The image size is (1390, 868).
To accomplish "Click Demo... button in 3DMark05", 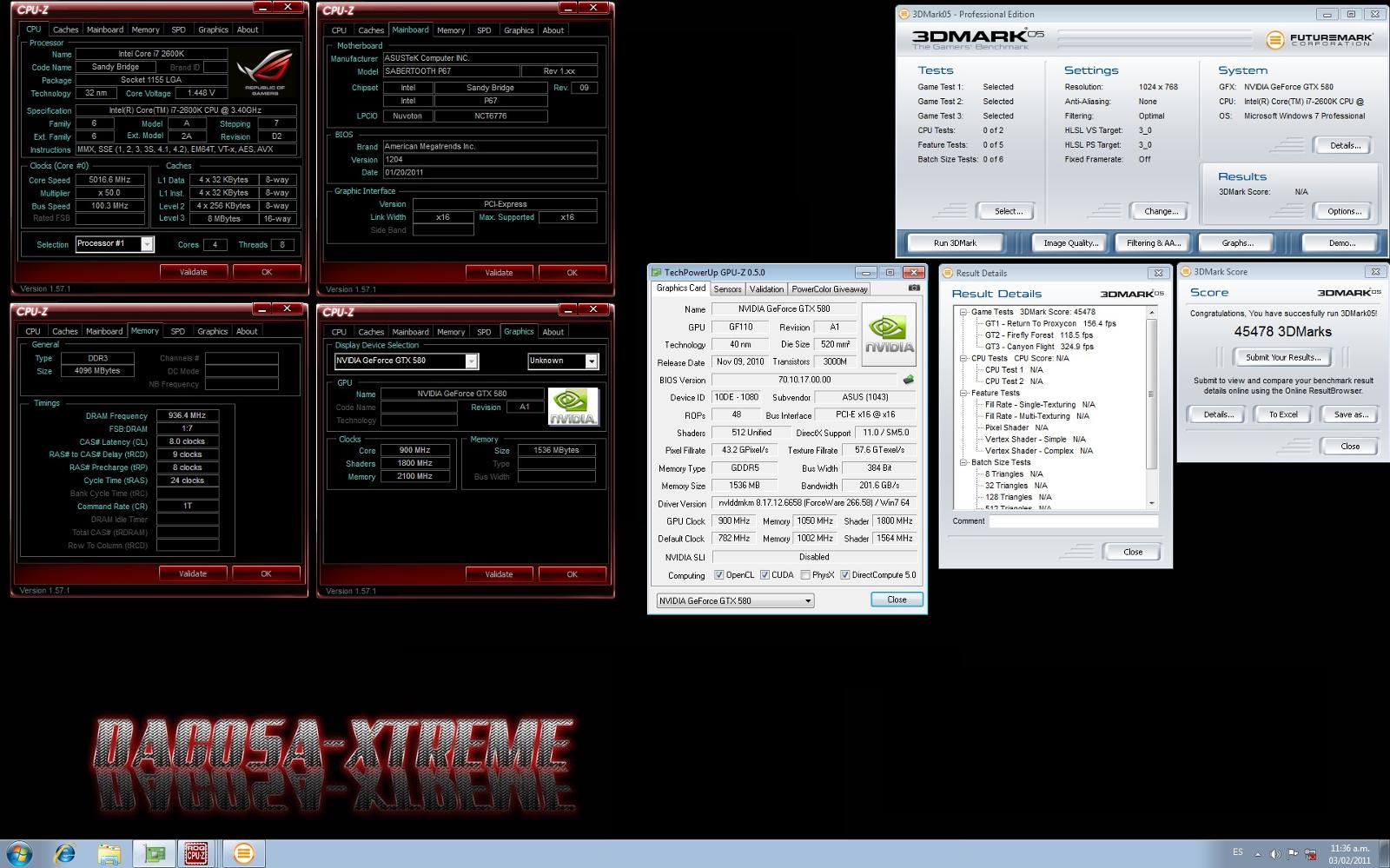I will tap(1342, 243).
